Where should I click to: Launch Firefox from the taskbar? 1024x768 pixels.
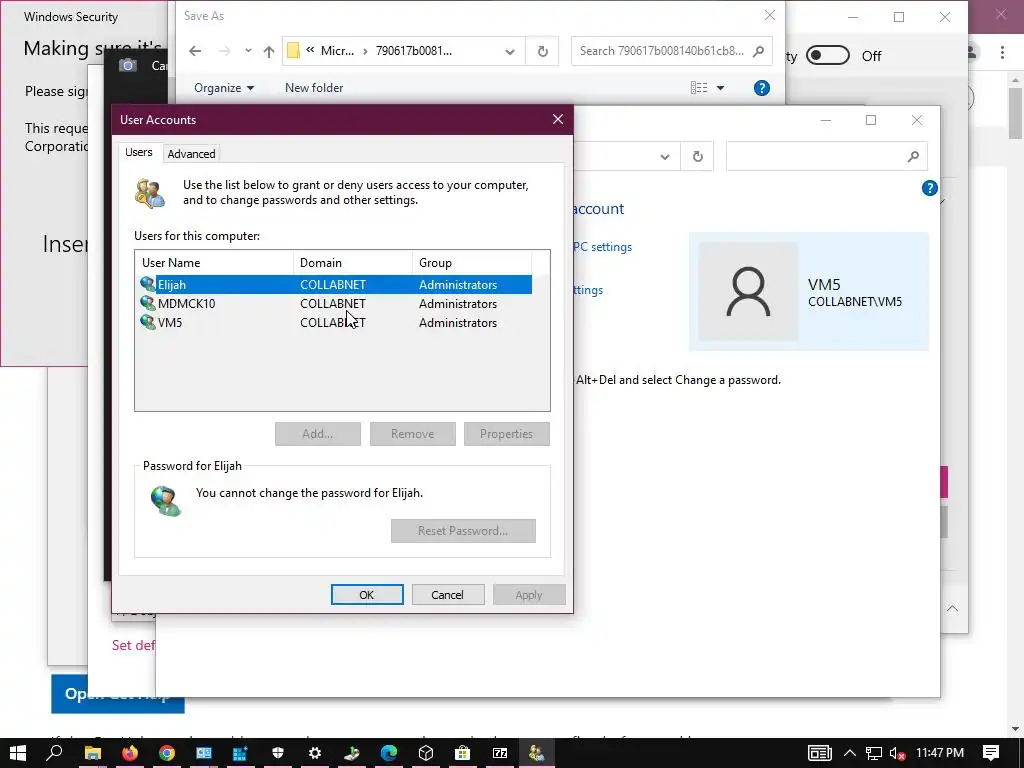pos(130,753)
